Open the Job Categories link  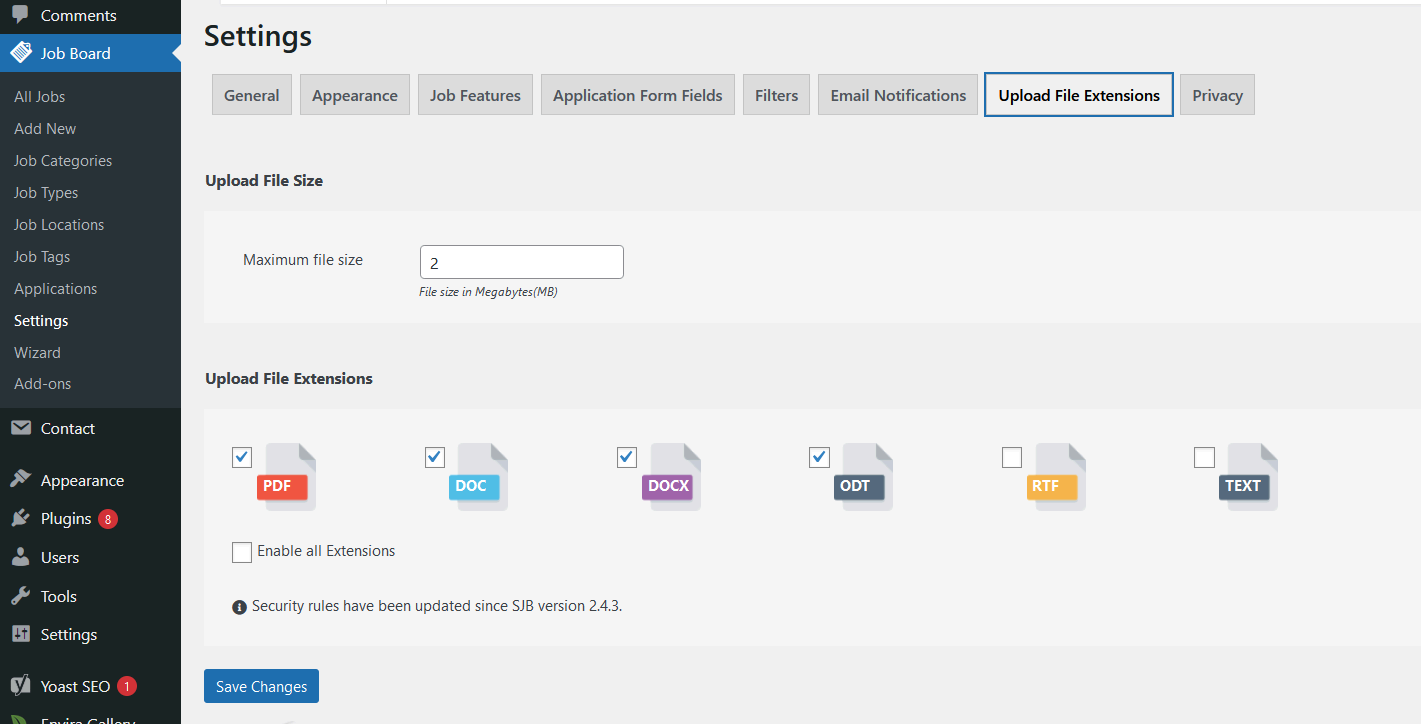tap(63, 161)
